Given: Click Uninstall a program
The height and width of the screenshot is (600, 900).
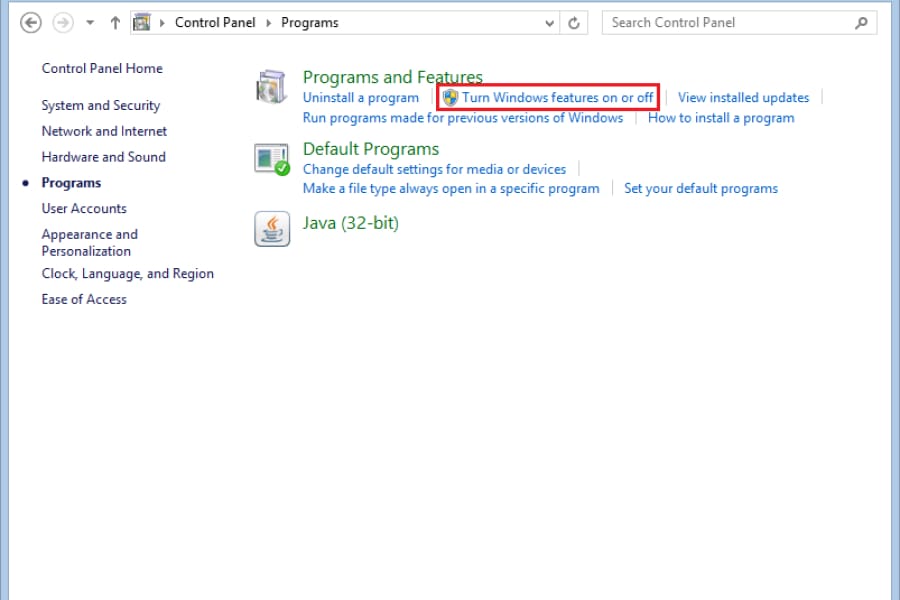Looking at the screenshot, I should (360, 98).
